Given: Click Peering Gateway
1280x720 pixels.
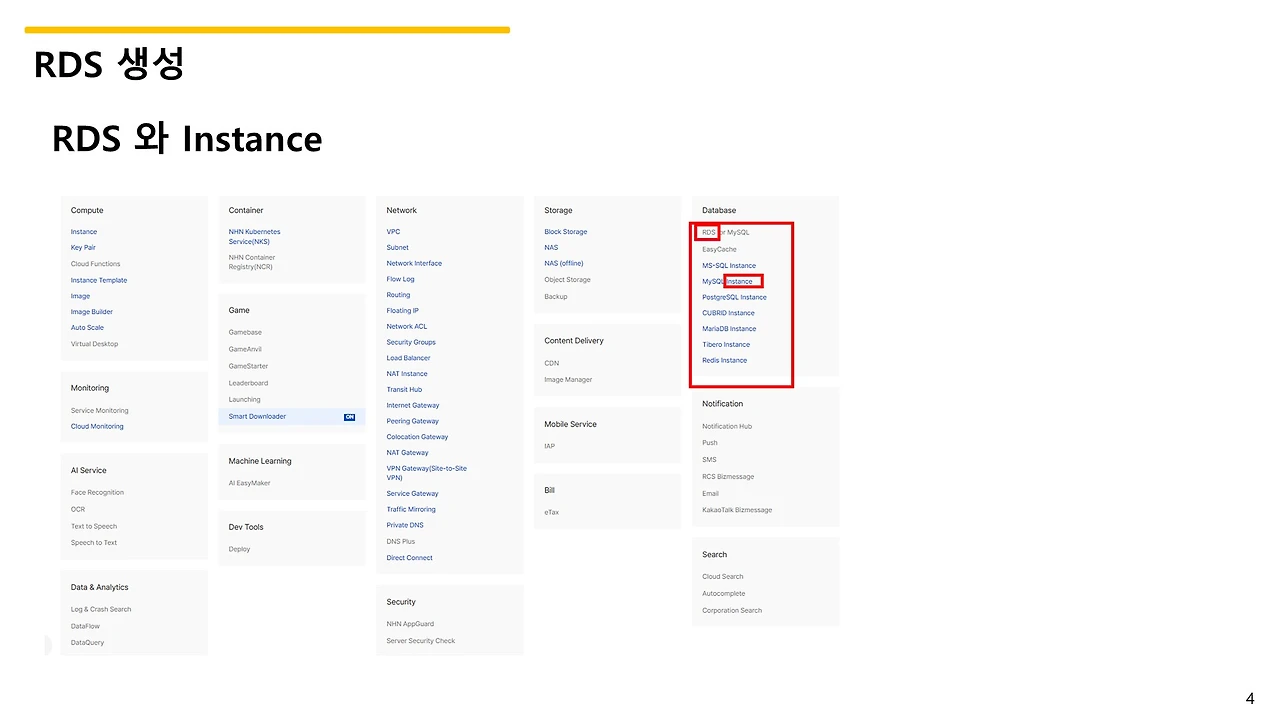Looking at the screenshot, I should [413, 422].
